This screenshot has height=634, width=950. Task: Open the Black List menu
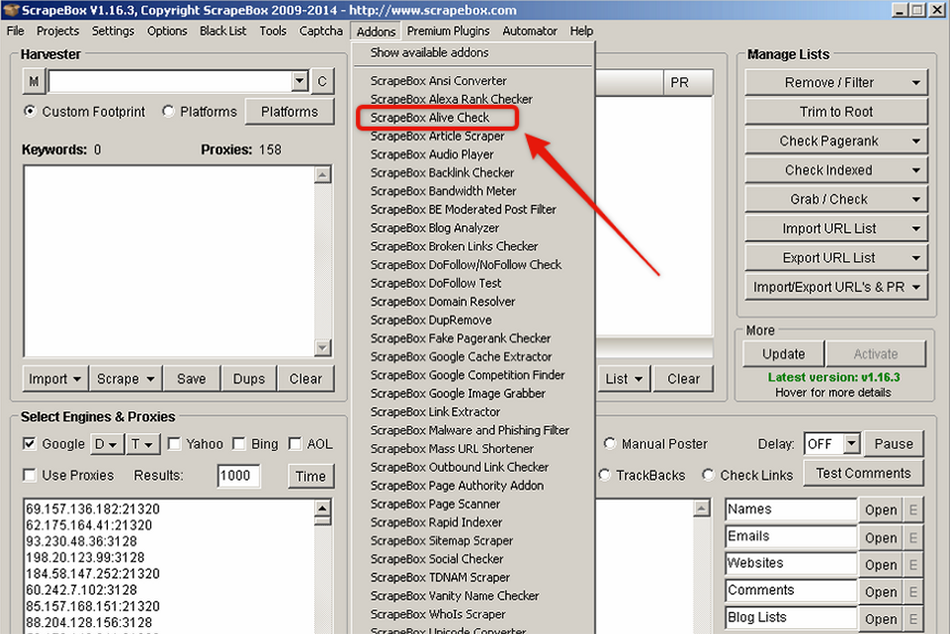pos(223,31)
